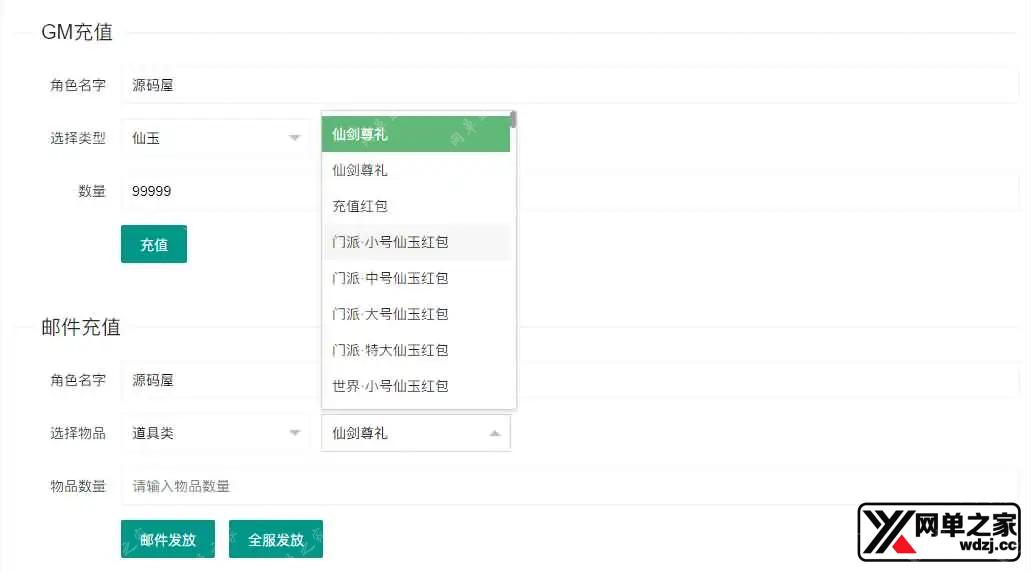
Task: Expand the 道具类 item category dropdown
Action: [x=215, y=433]
